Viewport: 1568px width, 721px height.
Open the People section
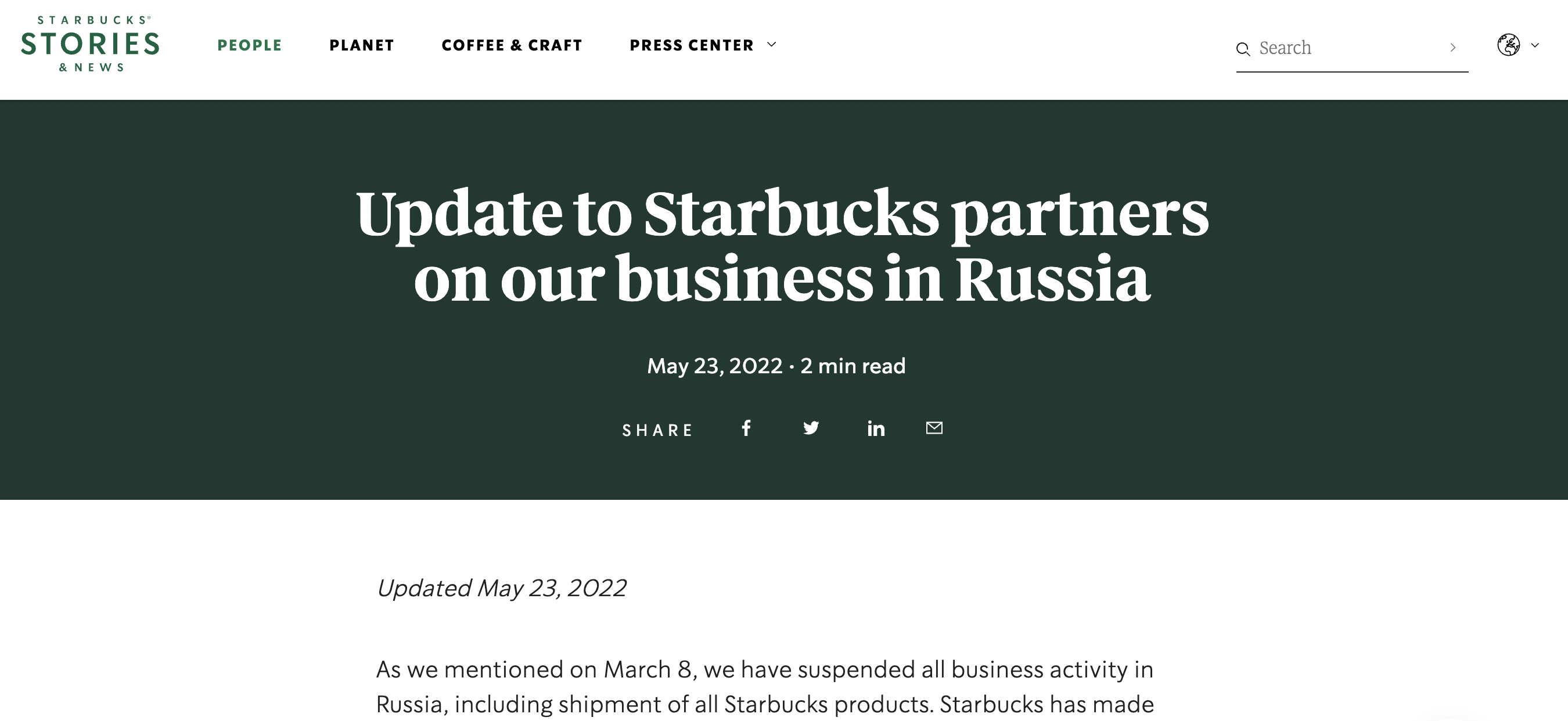coord(250,46)
